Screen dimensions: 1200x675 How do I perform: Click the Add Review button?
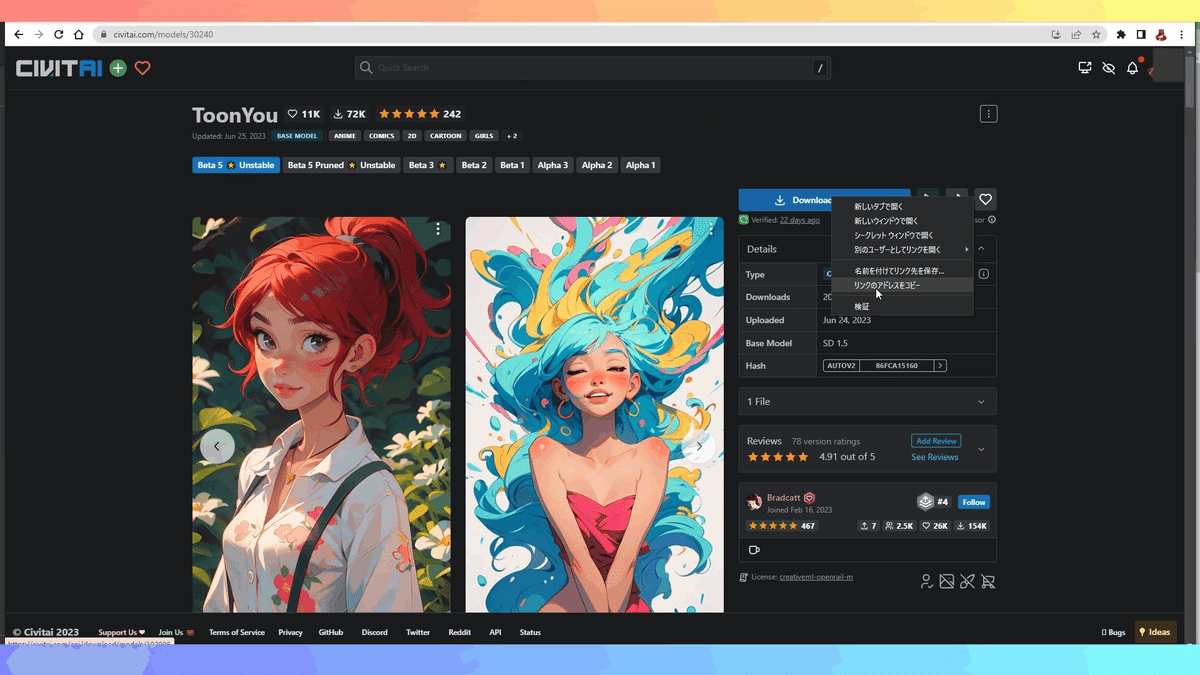[936, 441]
